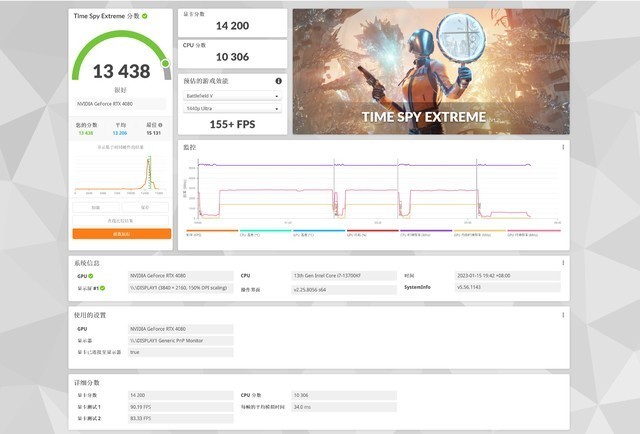Click the info icon for estimated game performance
This screenshot has height=434, width=640.
[278, 81]
